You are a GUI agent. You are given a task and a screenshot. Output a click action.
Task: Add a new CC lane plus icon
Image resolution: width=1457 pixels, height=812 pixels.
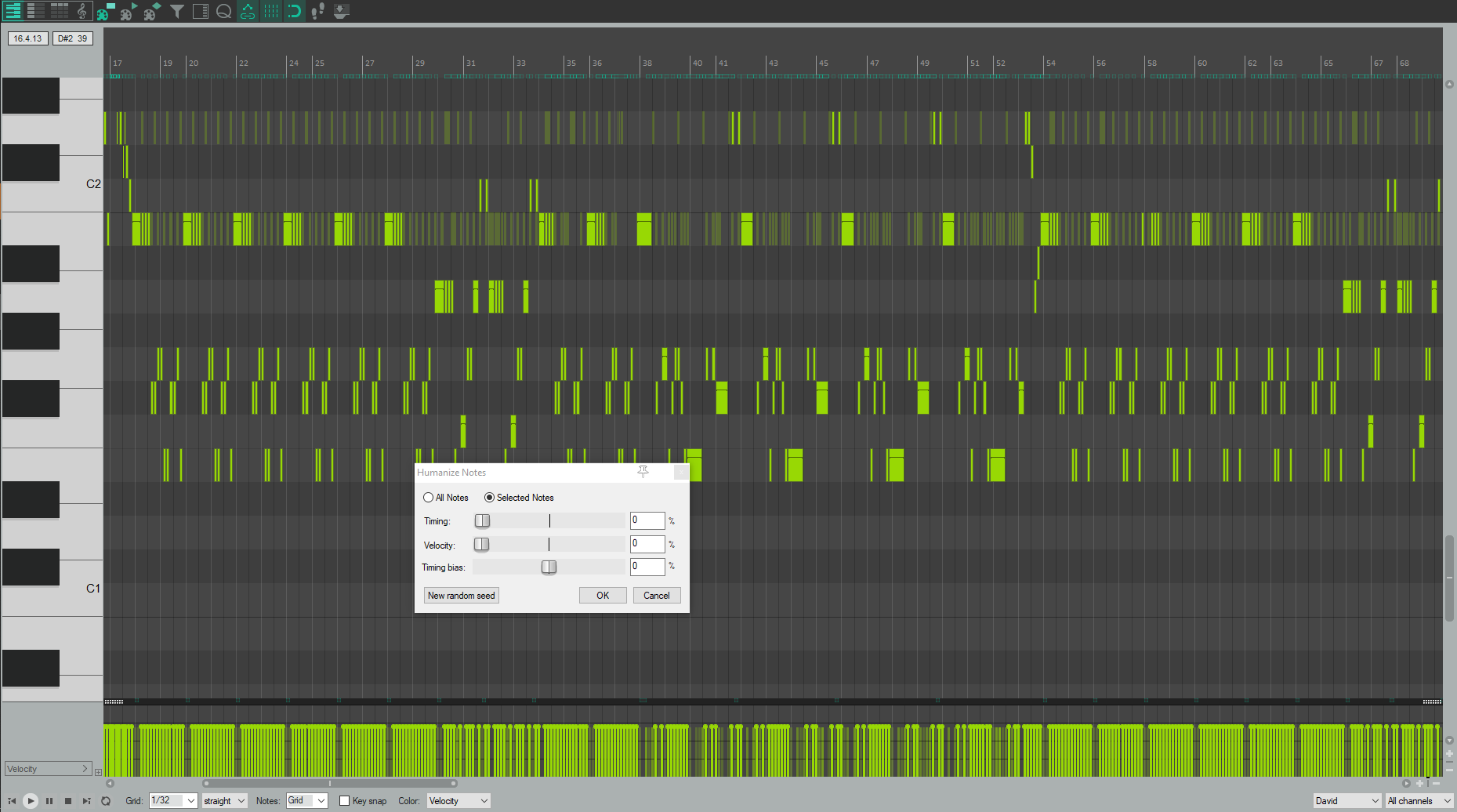(98, 772)
